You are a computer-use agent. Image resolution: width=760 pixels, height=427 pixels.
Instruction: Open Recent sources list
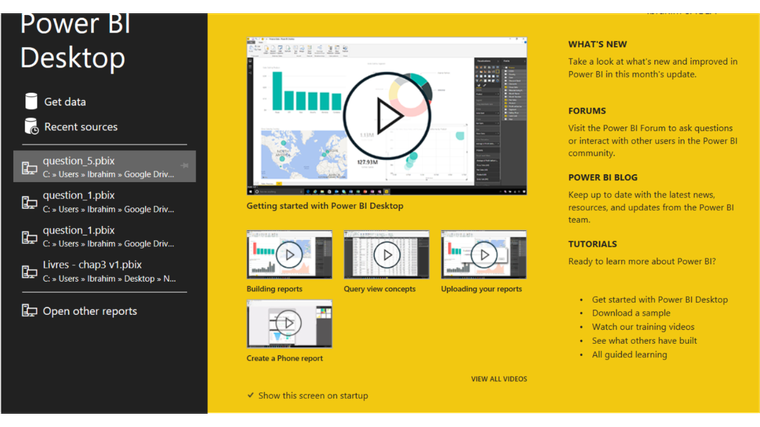coord(81,127)
